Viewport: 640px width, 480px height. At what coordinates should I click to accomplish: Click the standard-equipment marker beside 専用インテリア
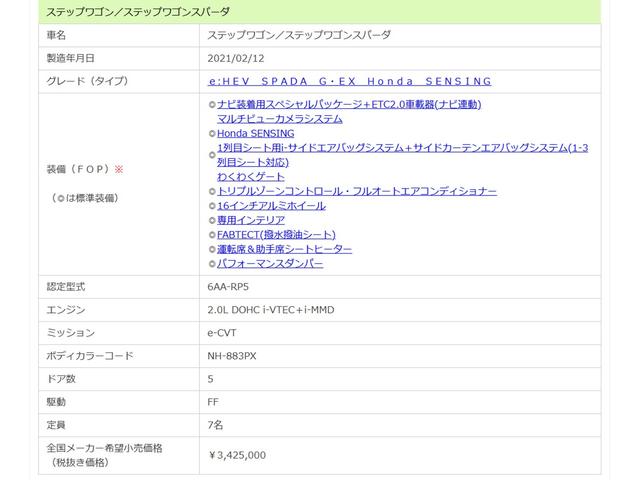(x=211, y=220)
